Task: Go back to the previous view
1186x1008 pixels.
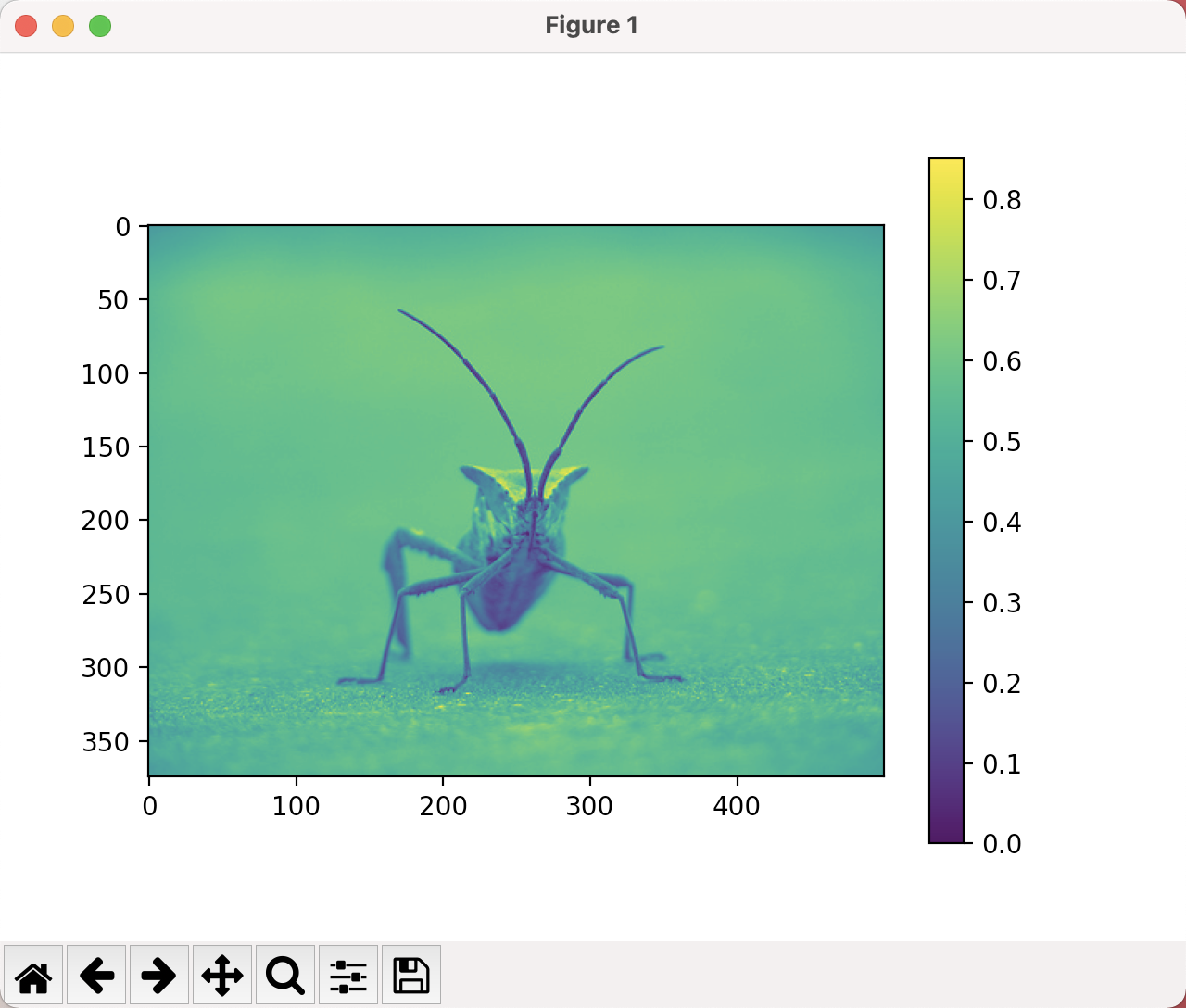Action: coord(96,975)
